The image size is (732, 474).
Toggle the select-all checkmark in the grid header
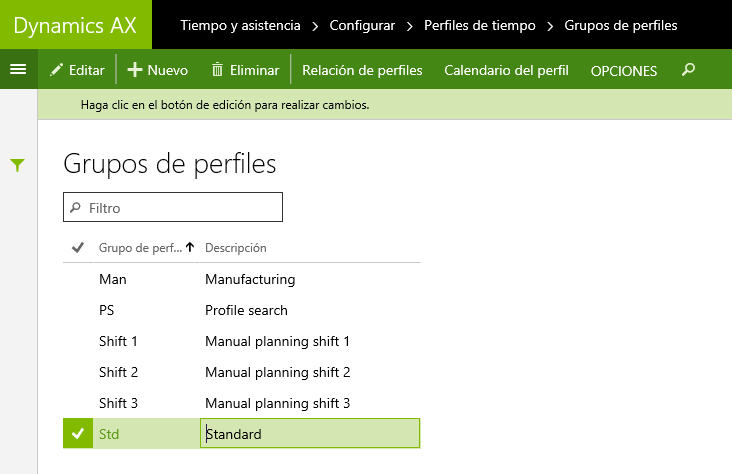[77, 248]
